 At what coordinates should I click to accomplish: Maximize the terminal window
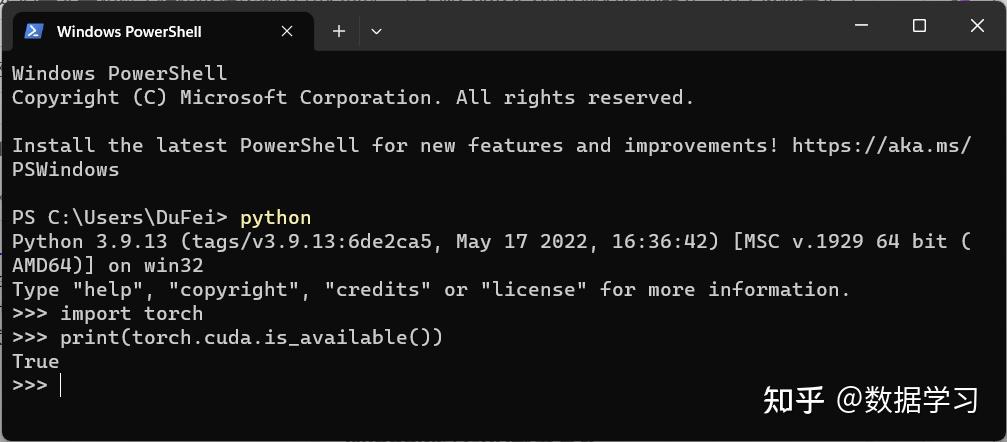pyautogui.click(x=919, y=27)
